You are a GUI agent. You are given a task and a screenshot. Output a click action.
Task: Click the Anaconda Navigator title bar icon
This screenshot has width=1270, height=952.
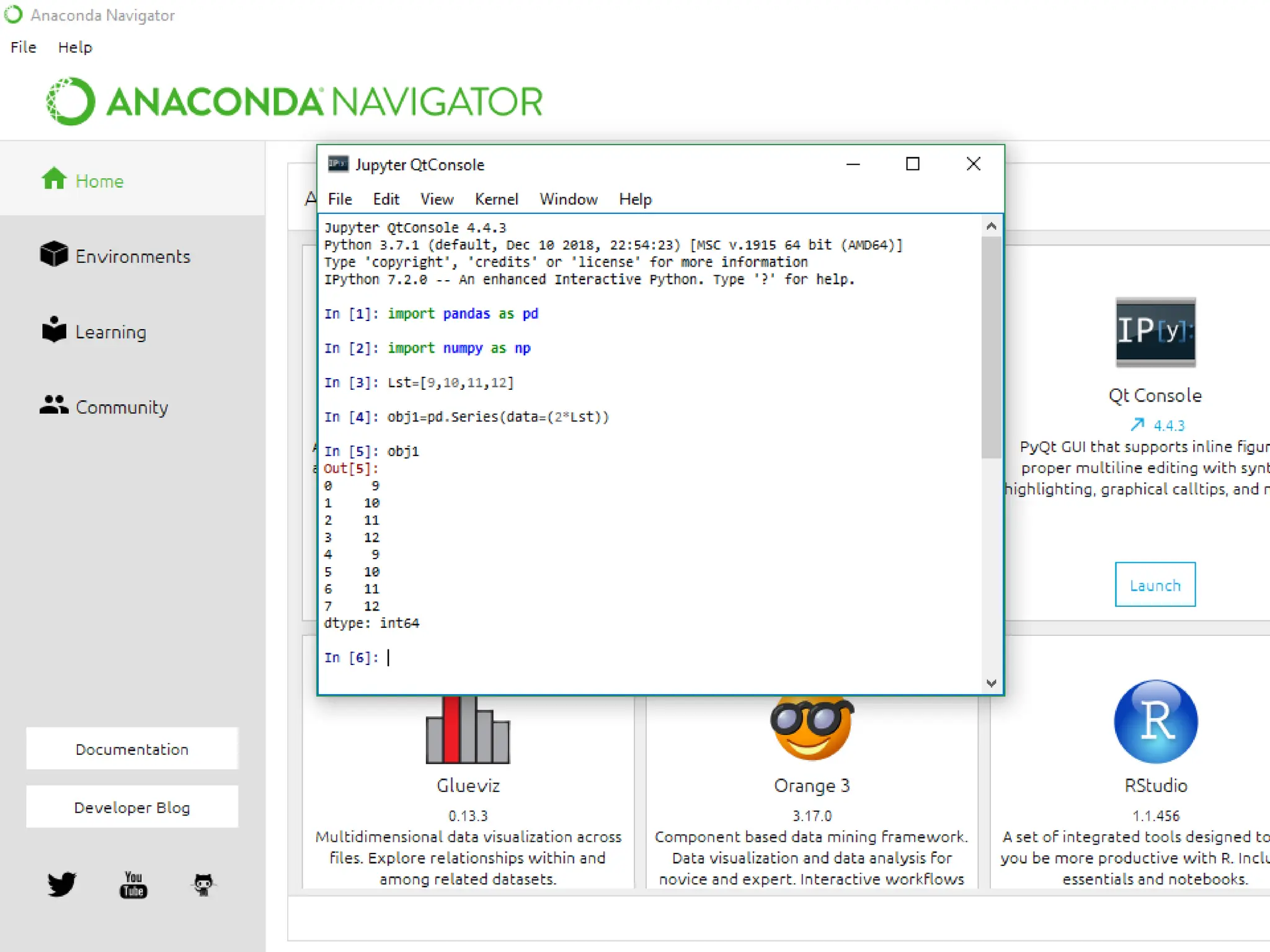pos(13,14)
